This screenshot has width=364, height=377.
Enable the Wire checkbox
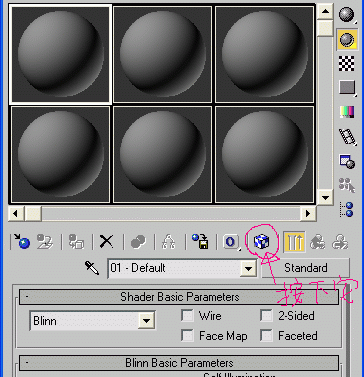[x=187, y=315]
